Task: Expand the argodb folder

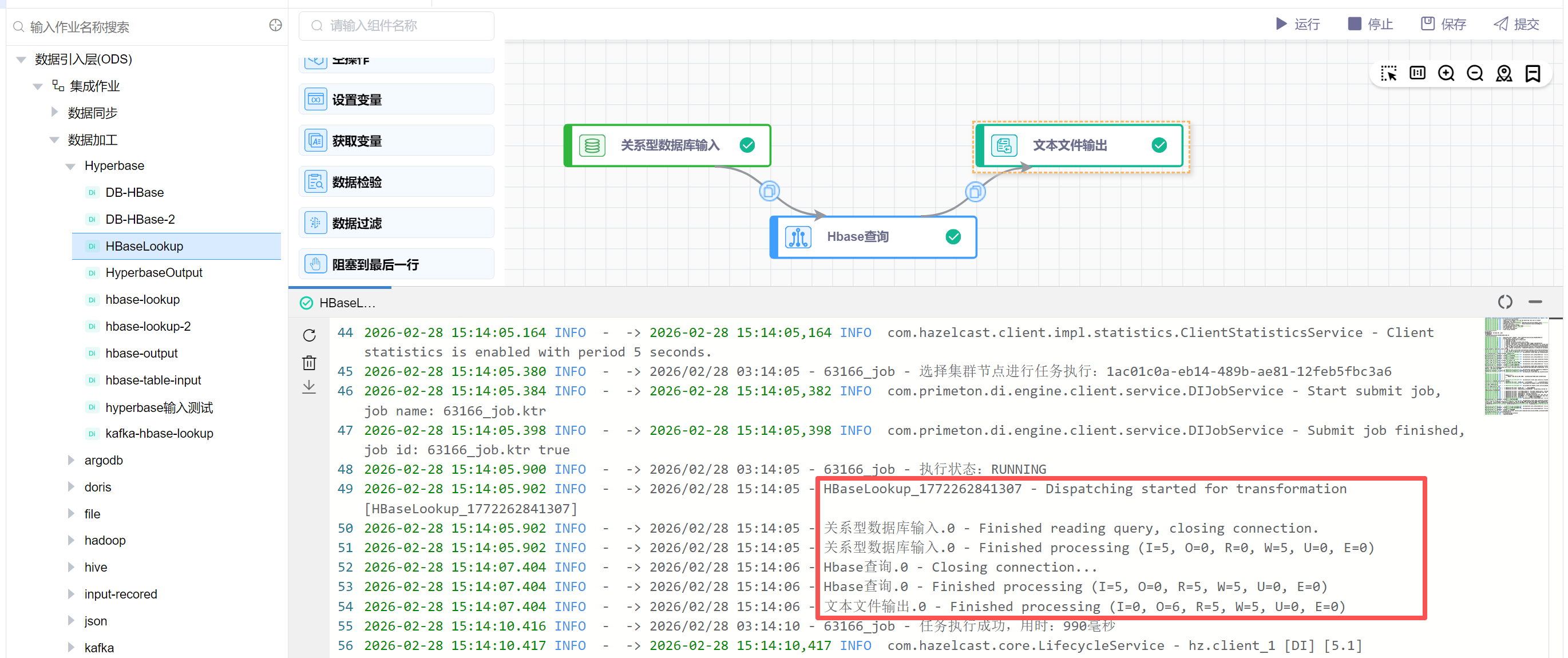Action: (x=70, y=460)
